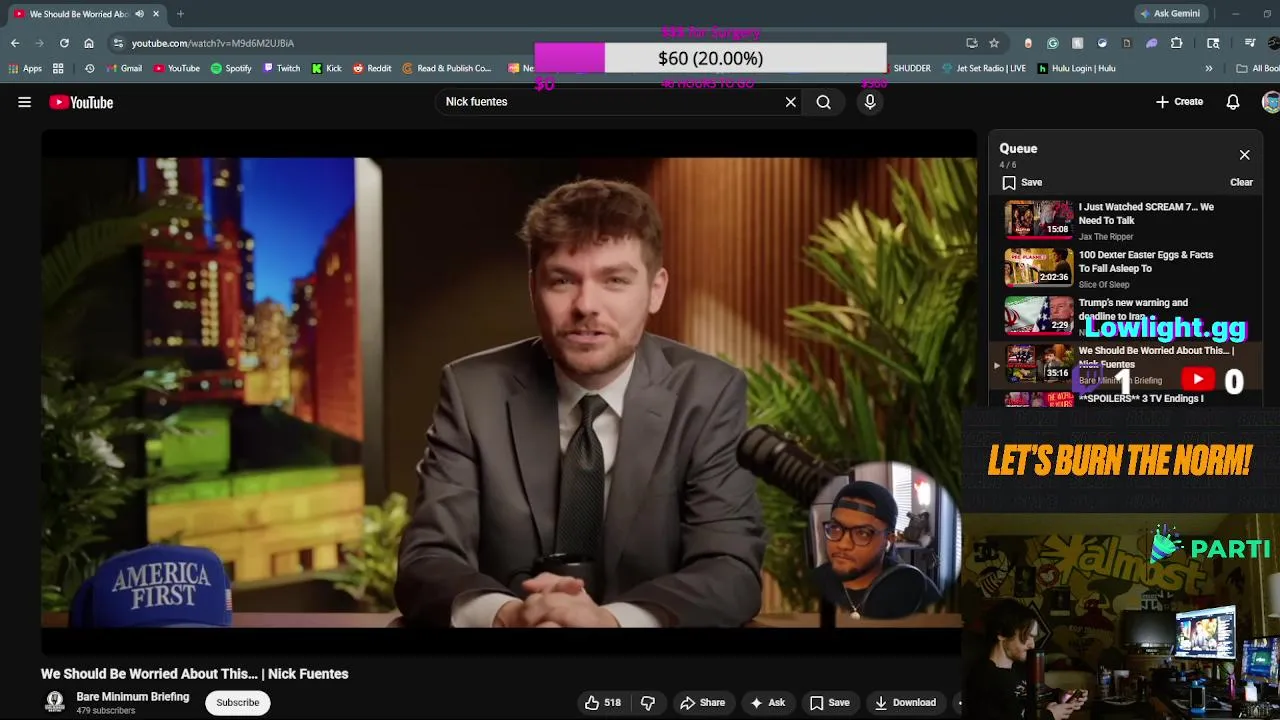View site information icon in address bar
The height and width of the screenshot is (720, 1280).
point(118,43)
